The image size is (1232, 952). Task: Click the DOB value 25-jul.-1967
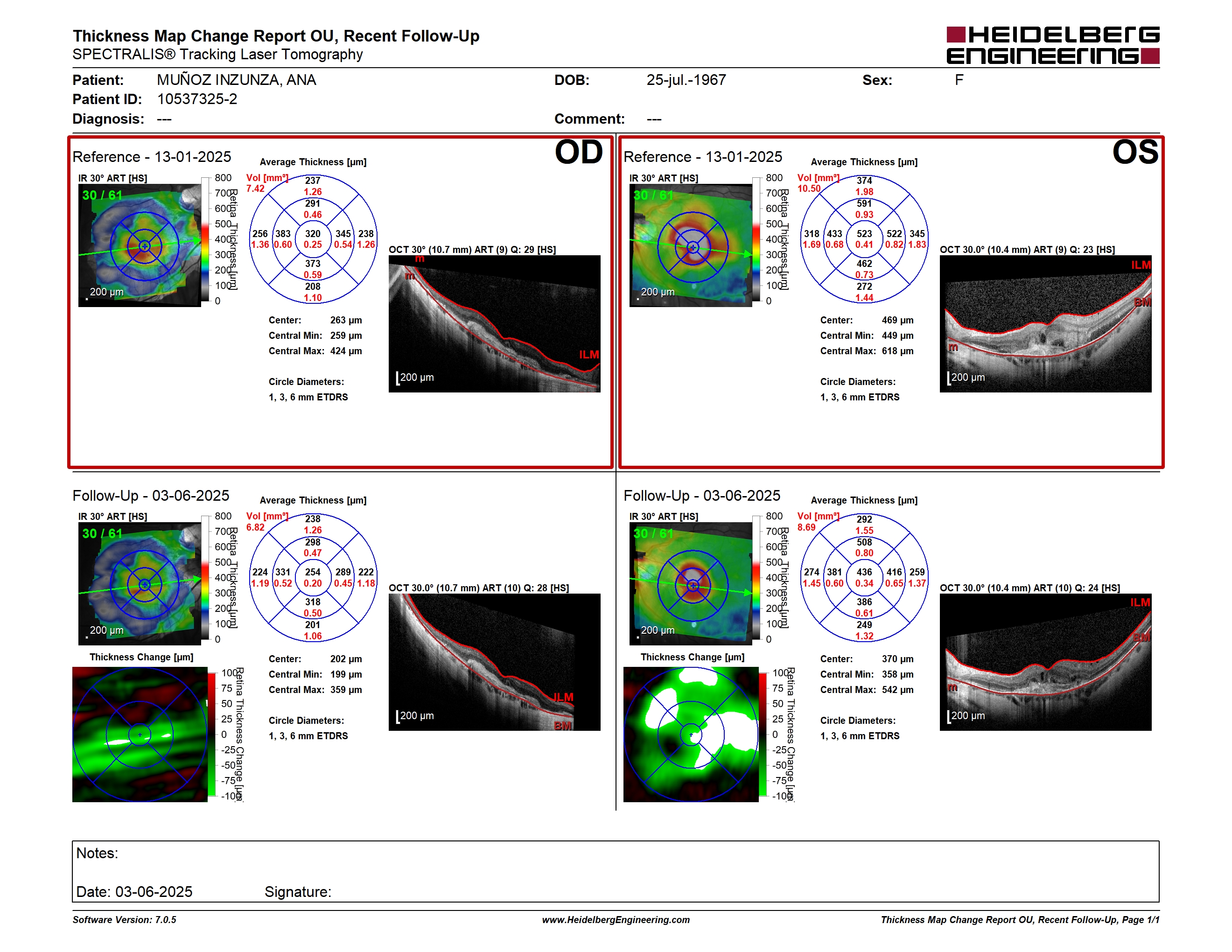pos(686,80)
